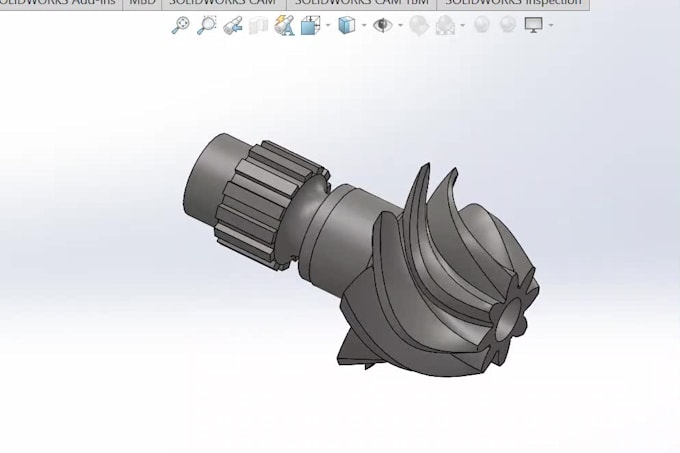Switch to the MBD tab
Viewport: 680px width, 453px height.
click(x=142, y=3)
